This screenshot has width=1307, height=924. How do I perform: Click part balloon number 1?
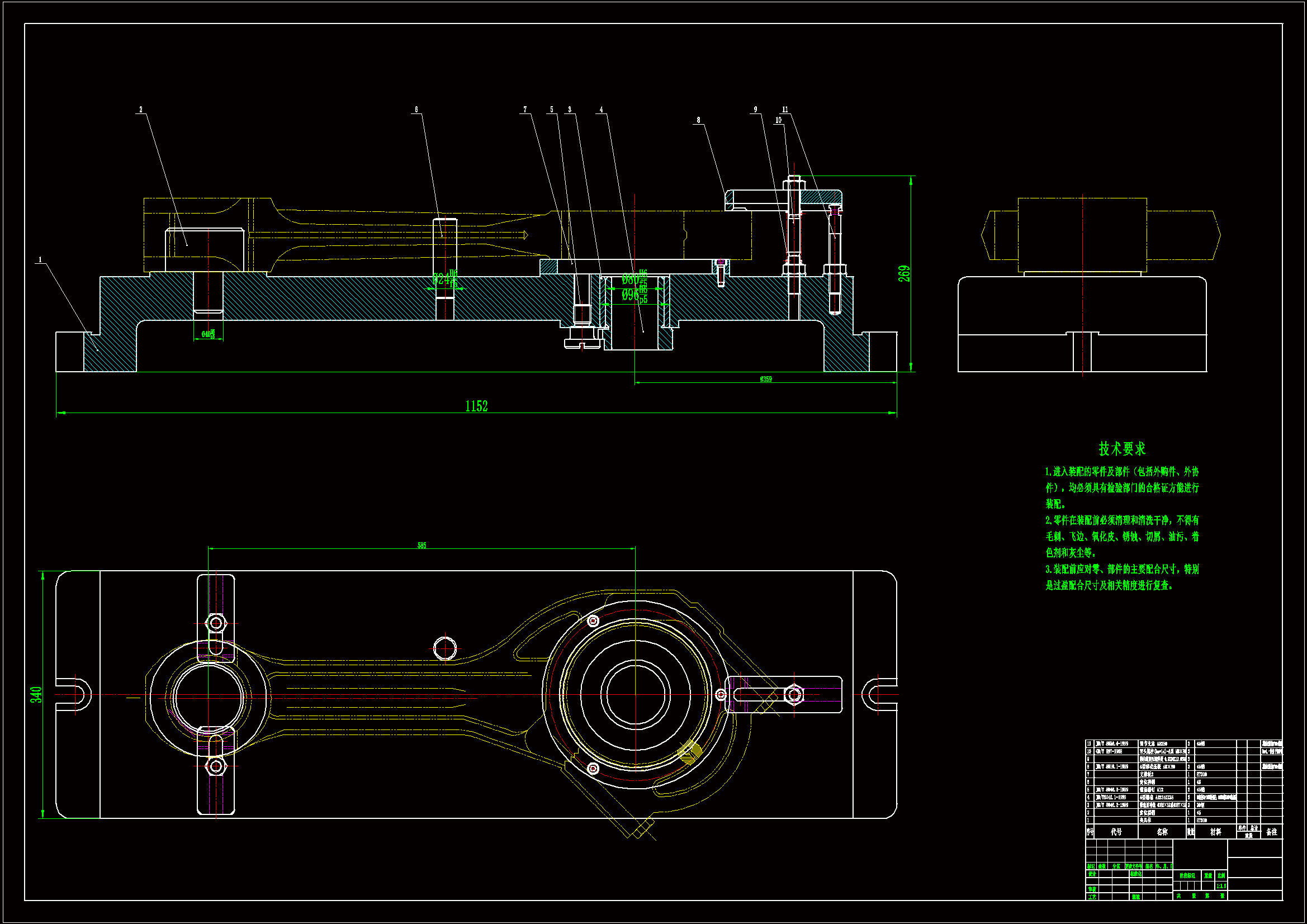[x=40, y=260]
